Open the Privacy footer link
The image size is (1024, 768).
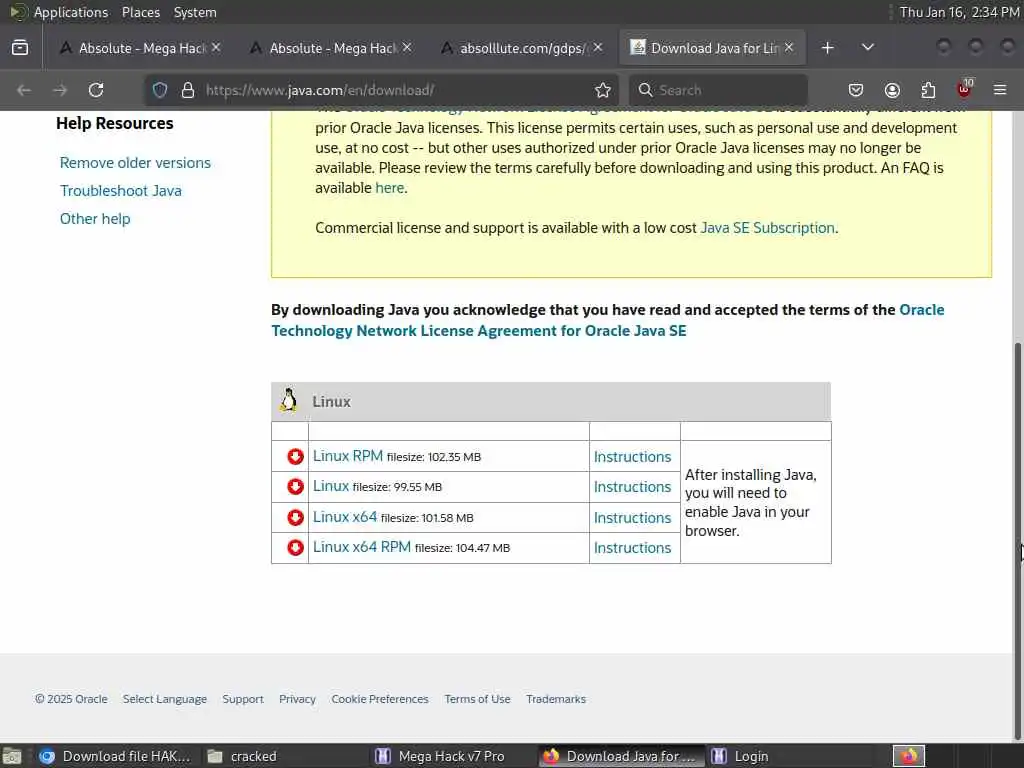(297, 699)
